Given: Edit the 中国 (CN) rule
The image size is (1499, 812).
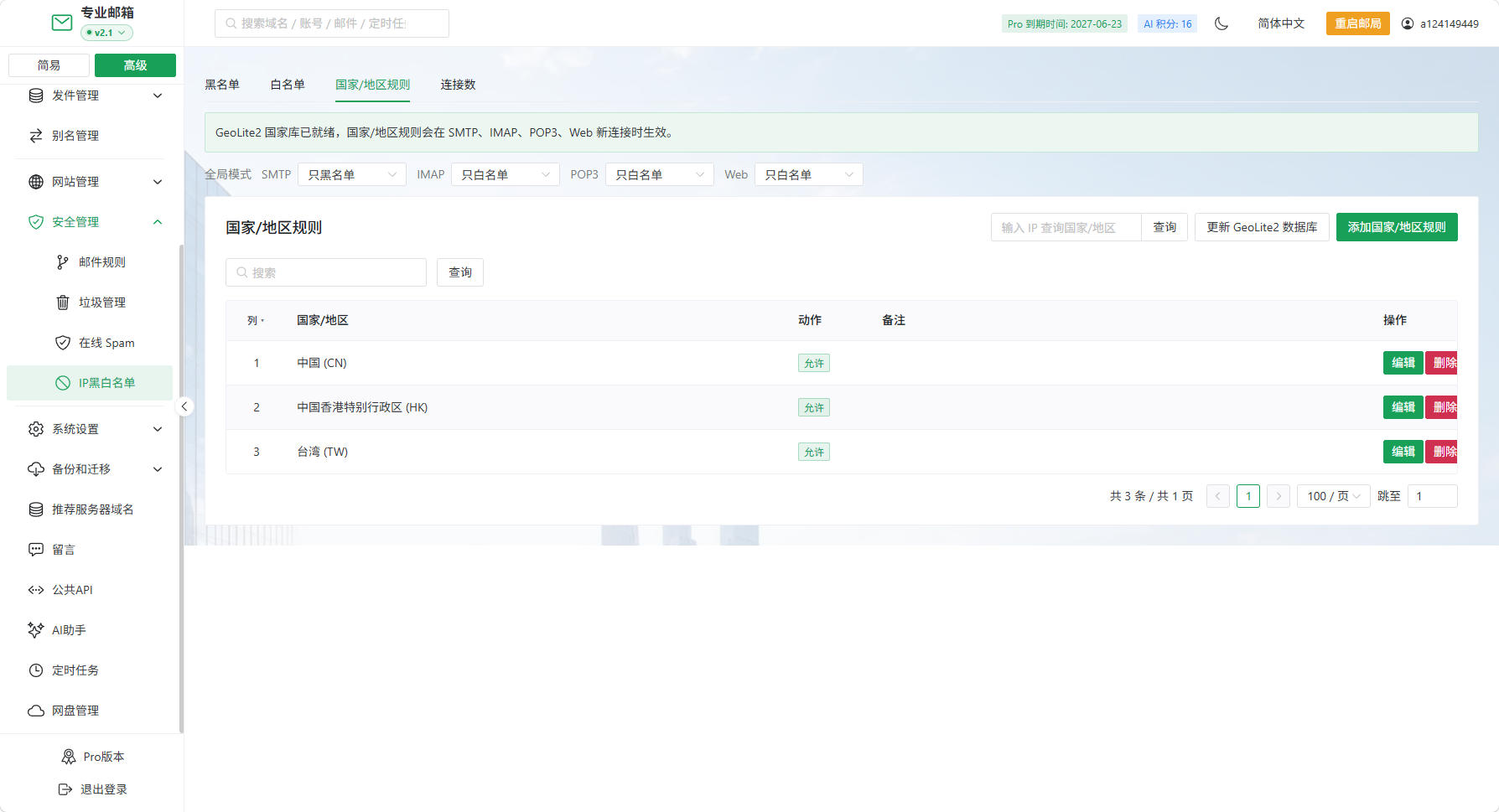Looking at the screenshot, I should [1403, 363].
